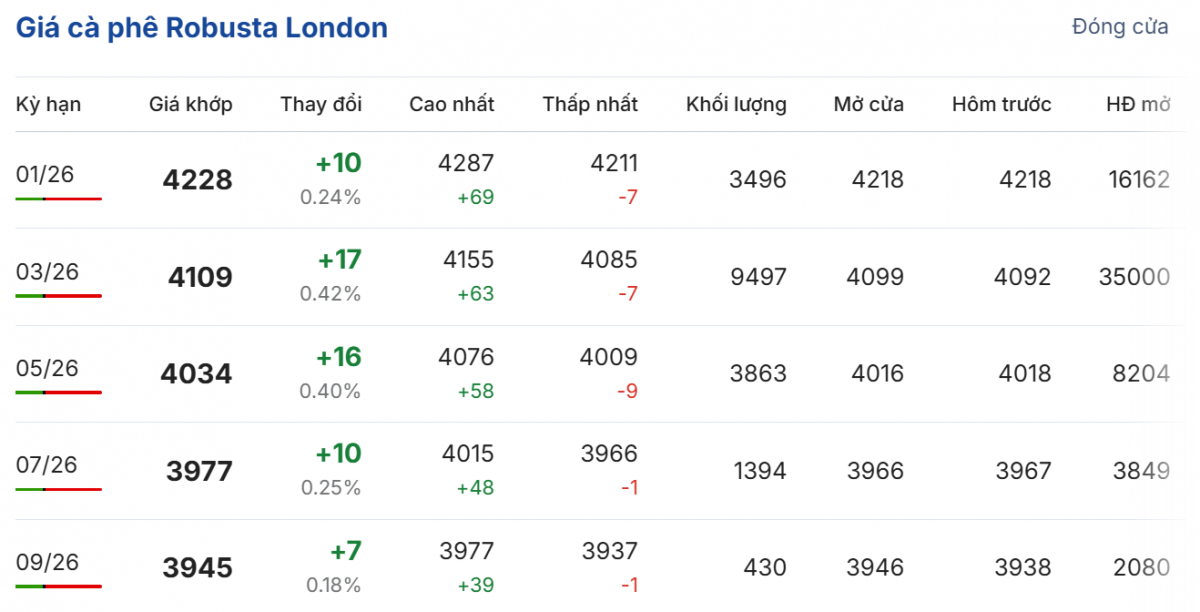This screenshot has height=612, width=1200.
Task: Click the 9497 volume value
Action: [x=757, y=277]
